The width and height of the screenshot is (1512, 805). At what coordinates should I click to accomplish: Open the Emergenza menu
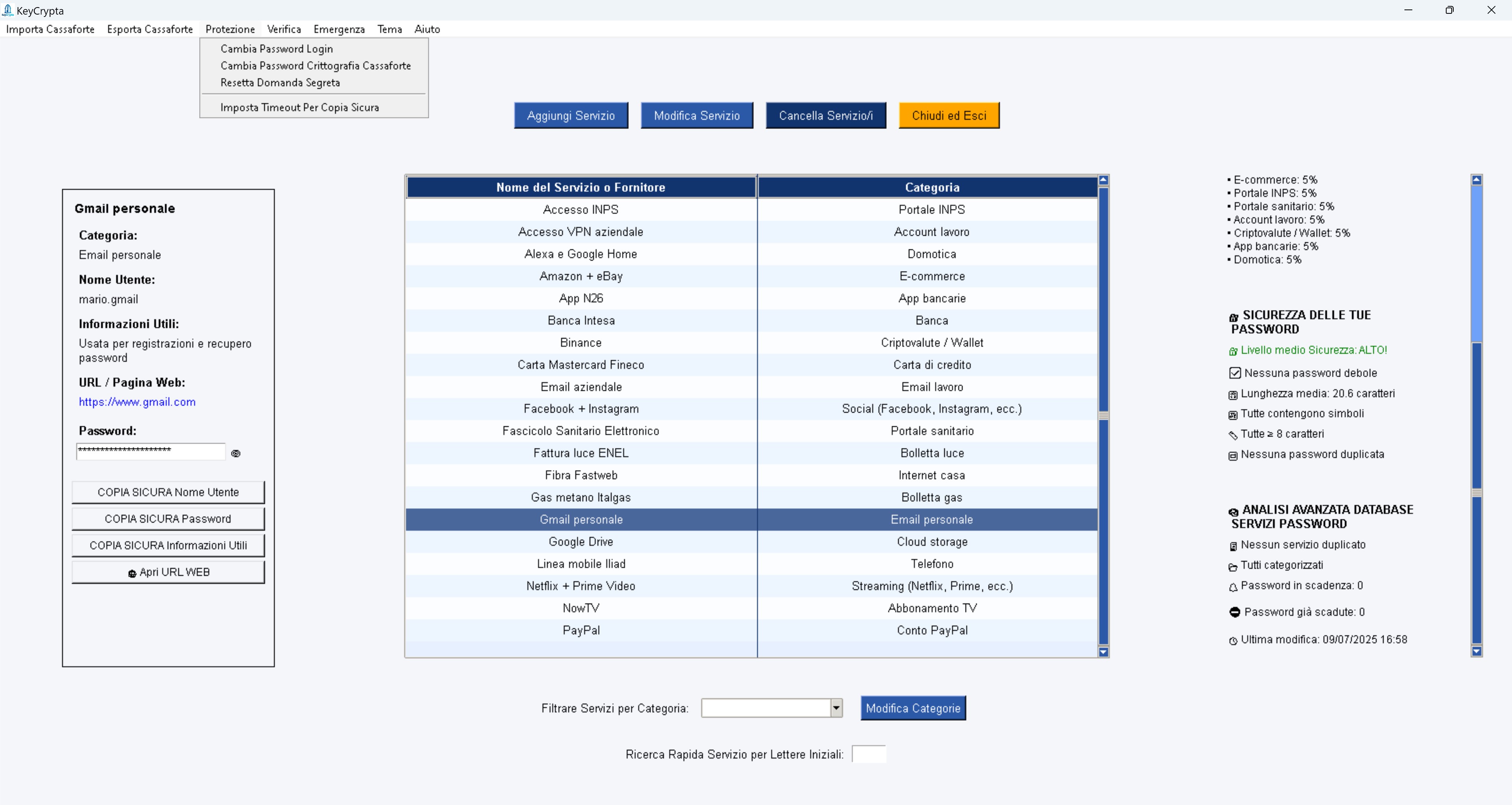click(339, 29)
